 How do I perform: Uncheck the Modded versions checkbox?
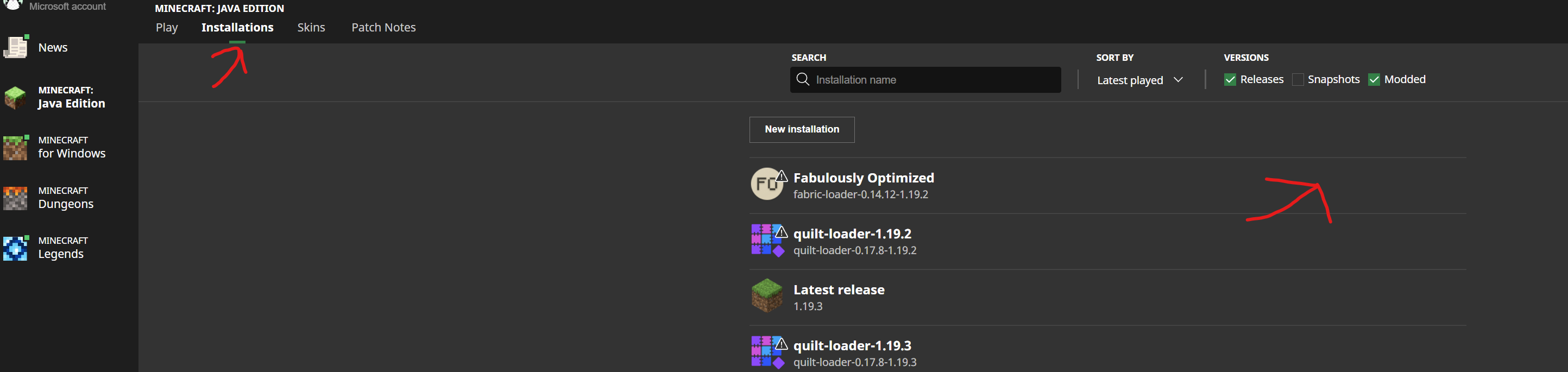point(1374,80)
